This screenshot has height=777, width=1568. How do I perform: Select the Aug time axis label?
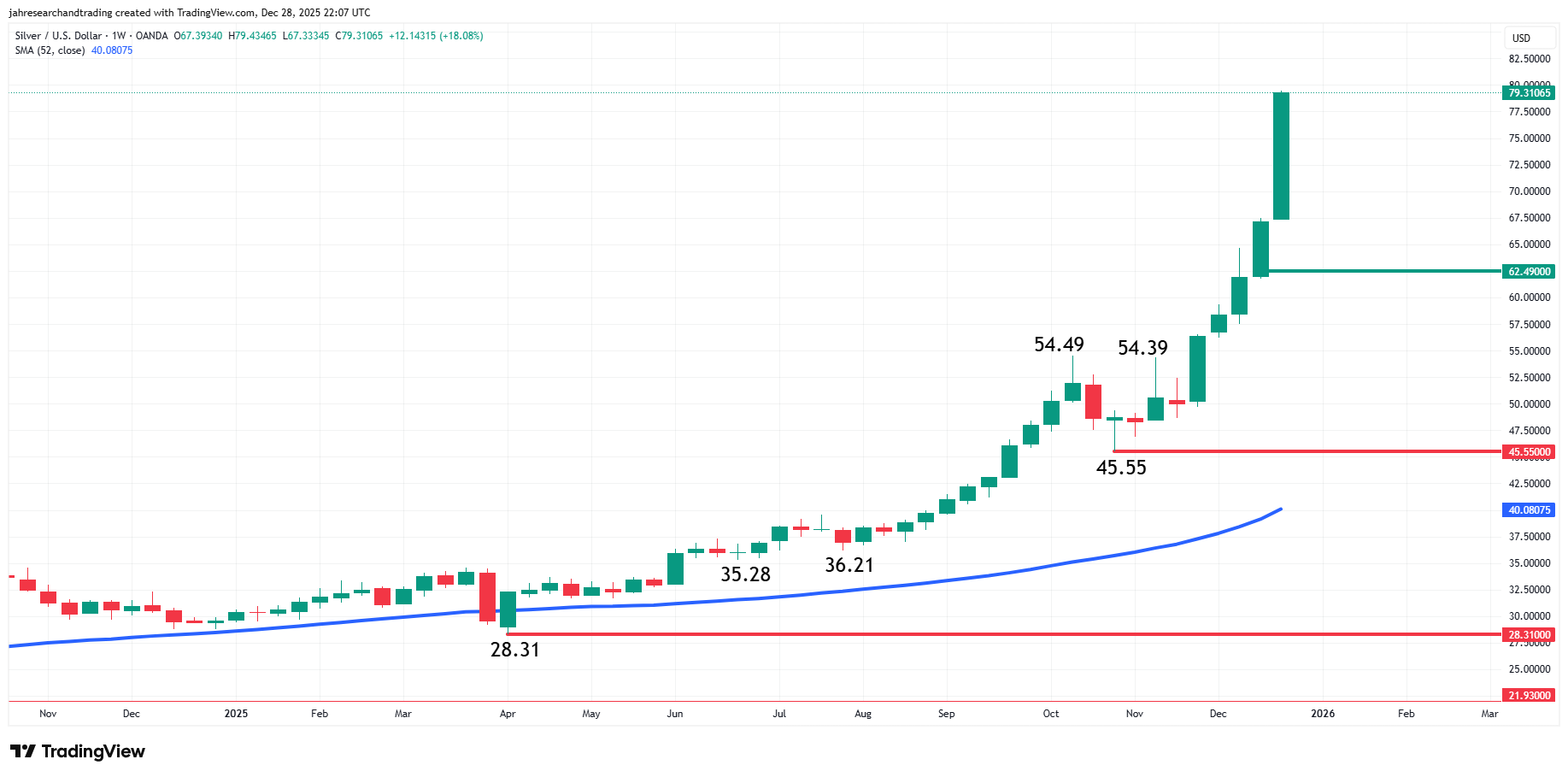[x=863, y=714]
